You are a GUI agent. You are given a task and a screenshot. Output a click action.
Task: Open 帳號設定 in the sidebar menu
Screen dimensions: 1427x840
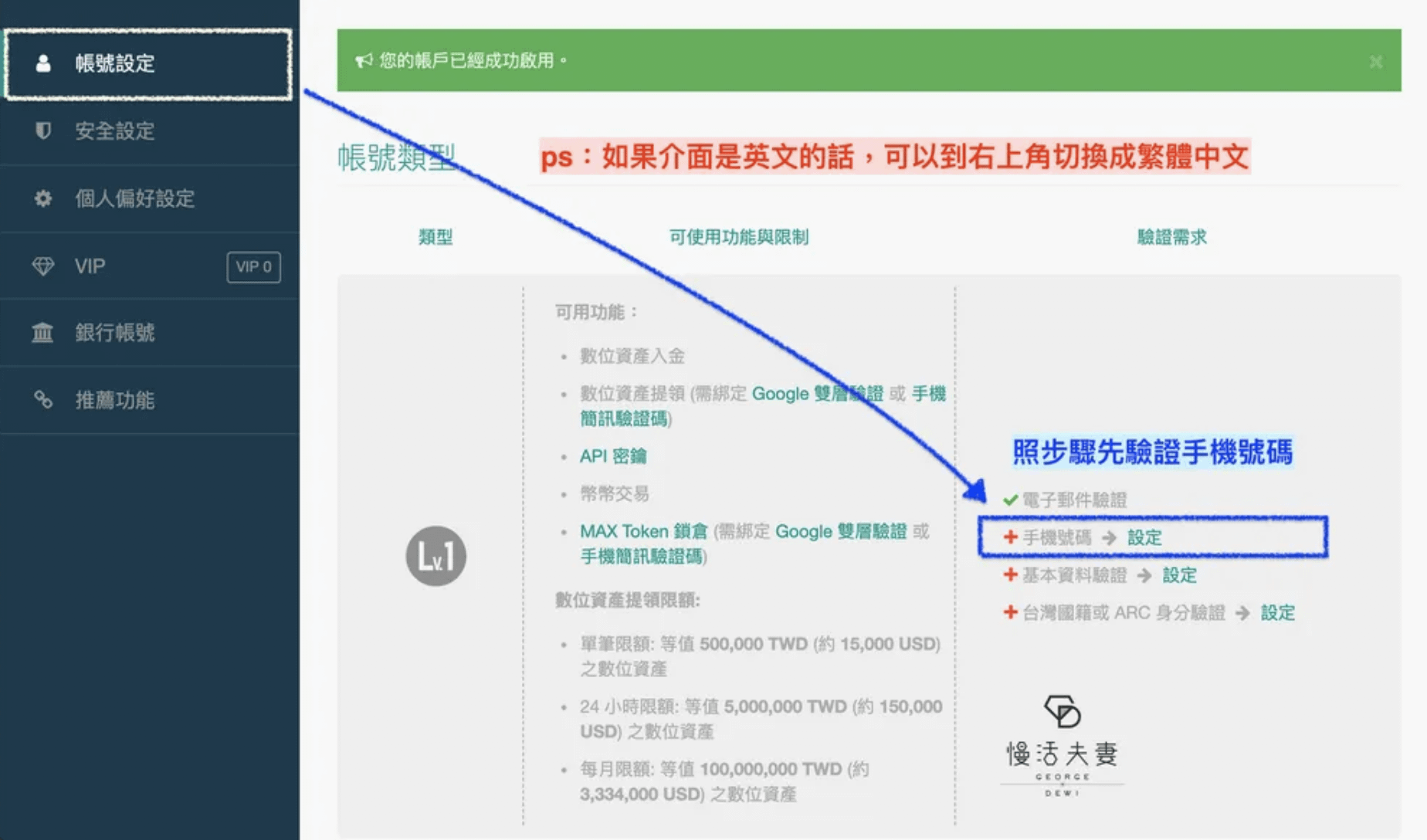tap(115, 63)
